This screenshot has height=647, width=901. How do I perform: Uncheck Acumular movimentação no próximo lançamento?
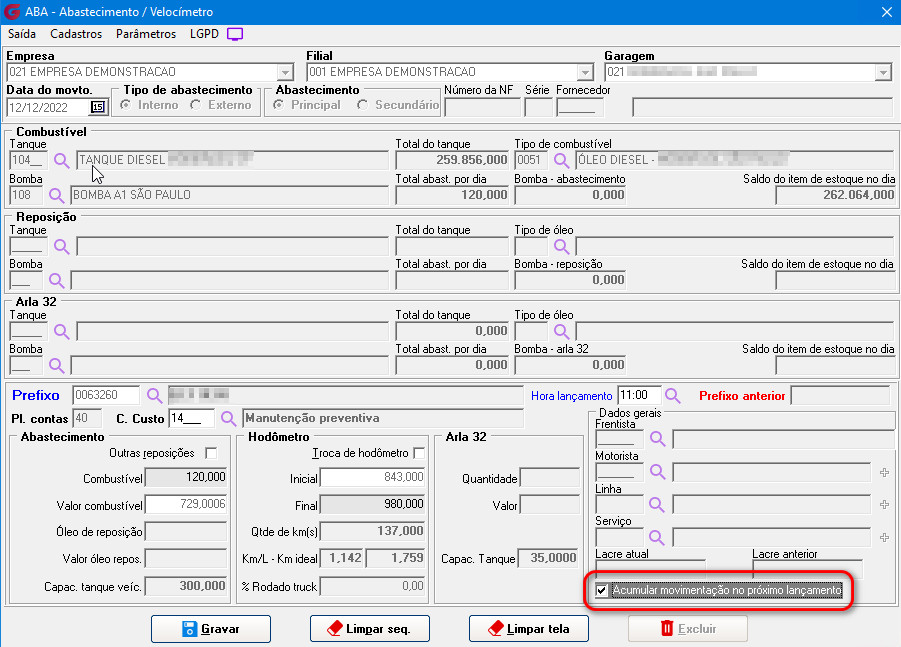click(602, 590)
